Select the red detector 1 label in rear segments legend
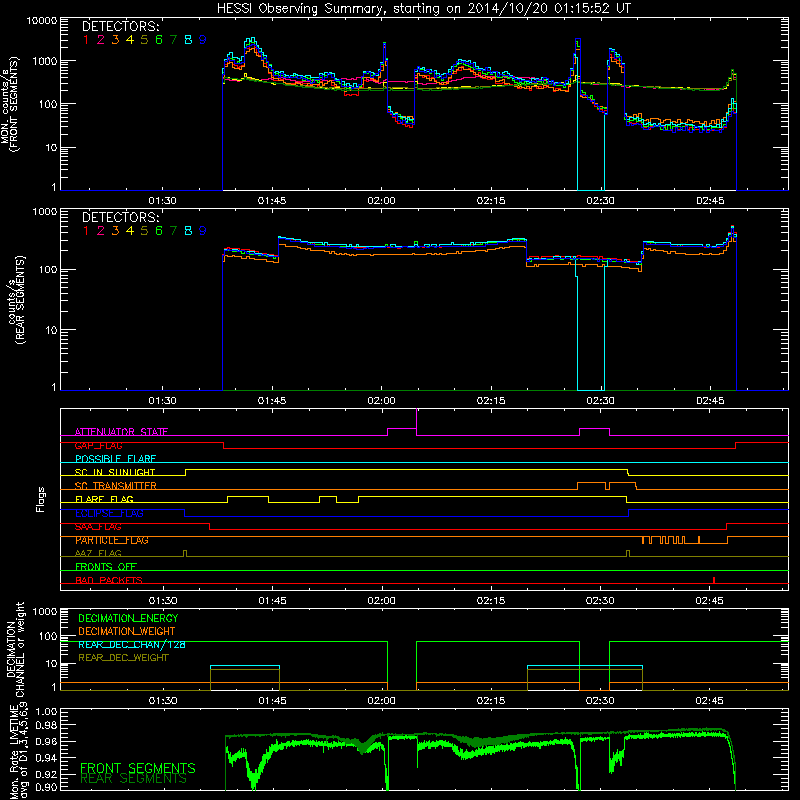Viewport: 800px width, 800px height. point(86,231)
